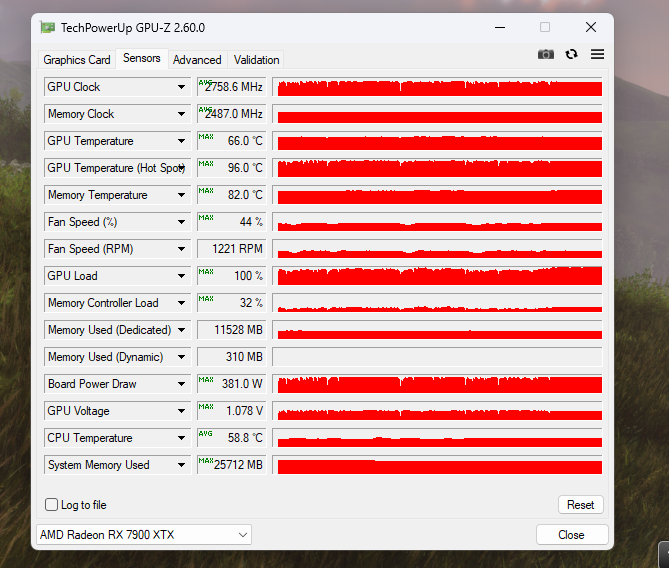
Task: Click the GPU Load history graph
Action: click(x=437, y=276)
